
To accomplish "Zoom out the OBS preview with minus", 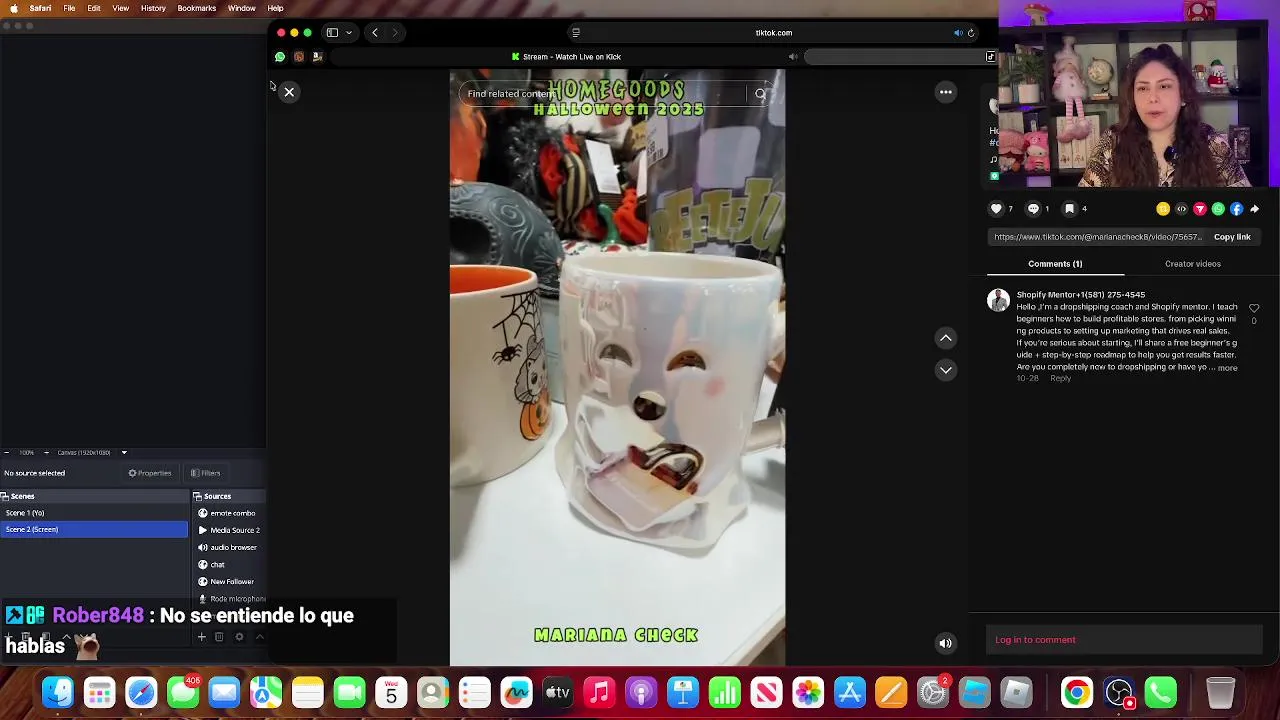I will point(7,453).
